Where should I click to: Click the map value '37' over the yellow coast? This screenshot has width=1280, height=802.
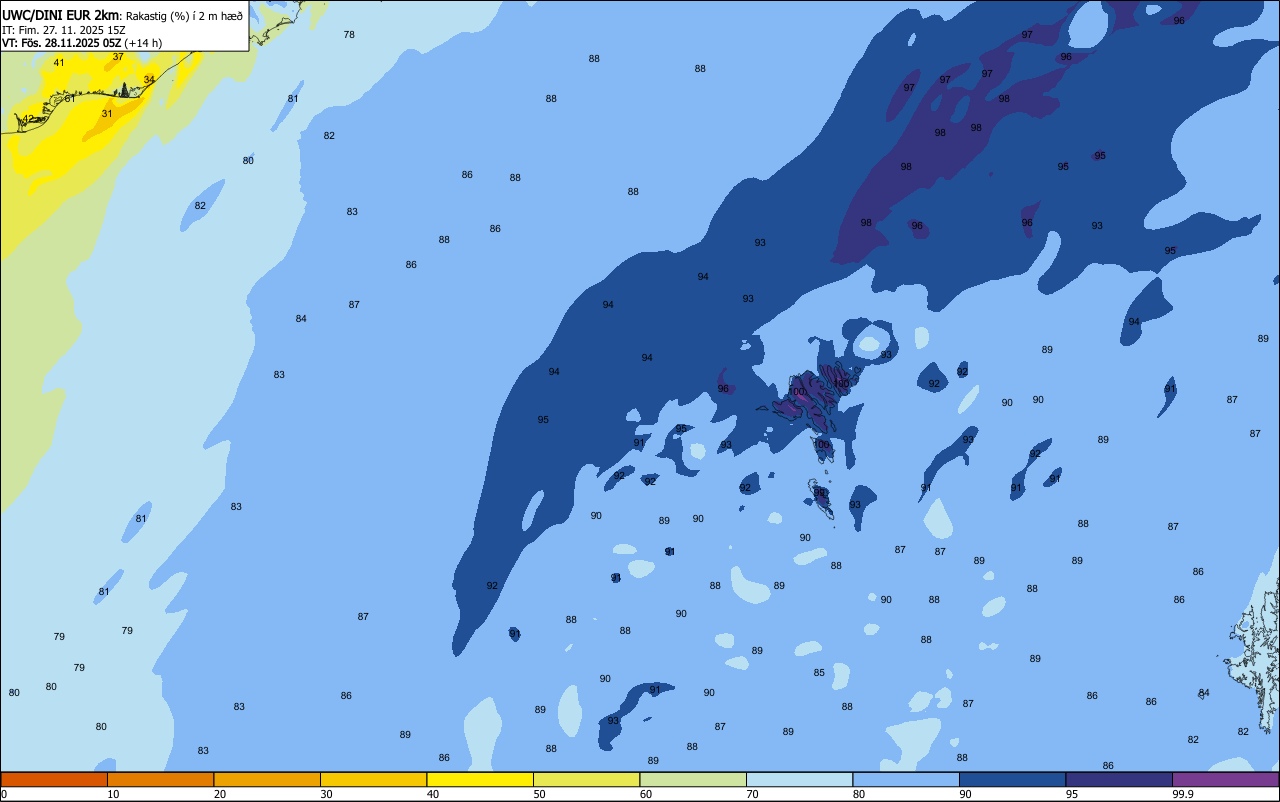click(x=118, y=57)
